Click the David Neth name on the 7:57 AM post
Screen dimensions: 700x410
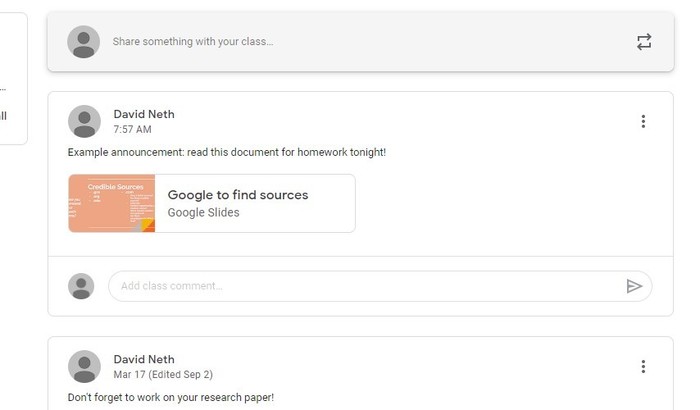(x=144, y=114)
